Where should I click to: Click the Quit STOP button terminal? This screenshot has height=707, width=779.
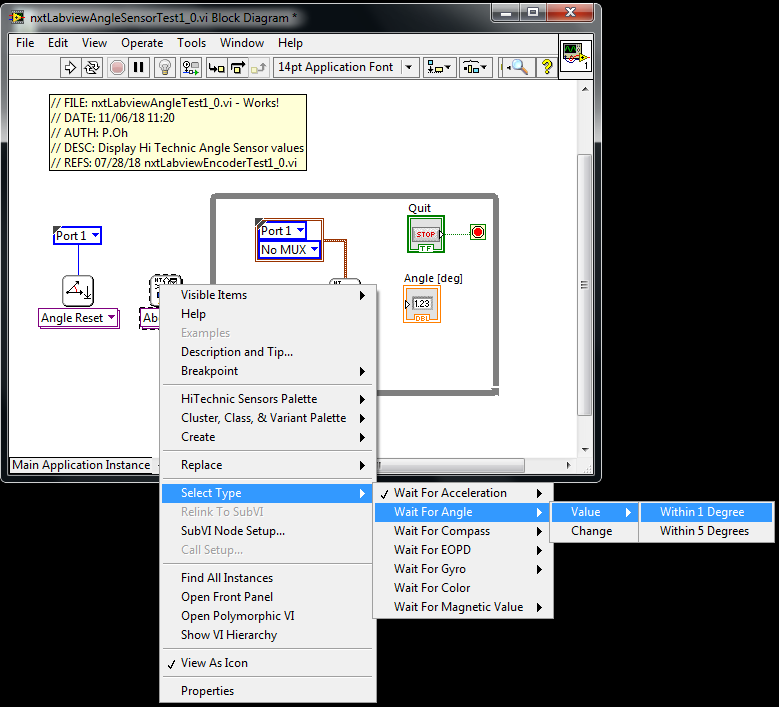pyautogui.click(x=426, y=234)
